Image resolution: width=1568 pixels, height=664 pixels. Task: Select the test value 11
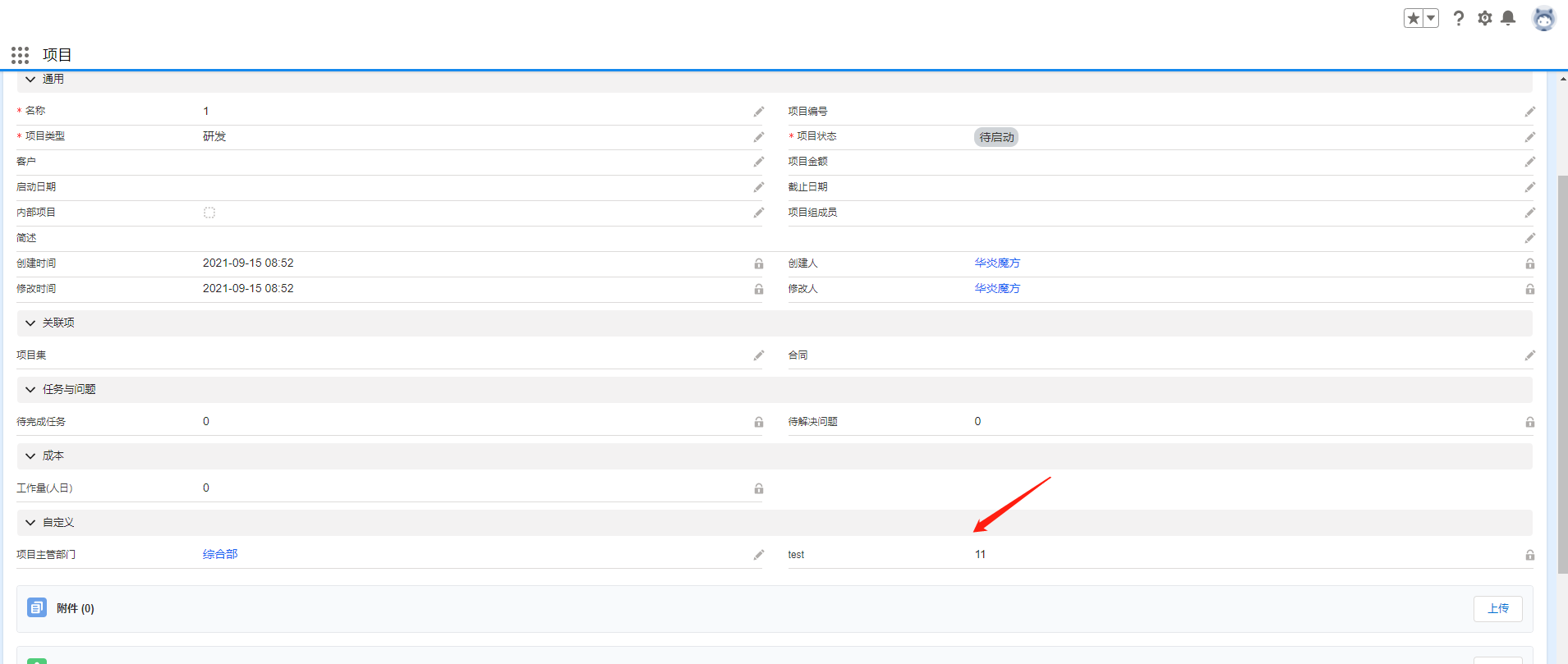[980, 555]
